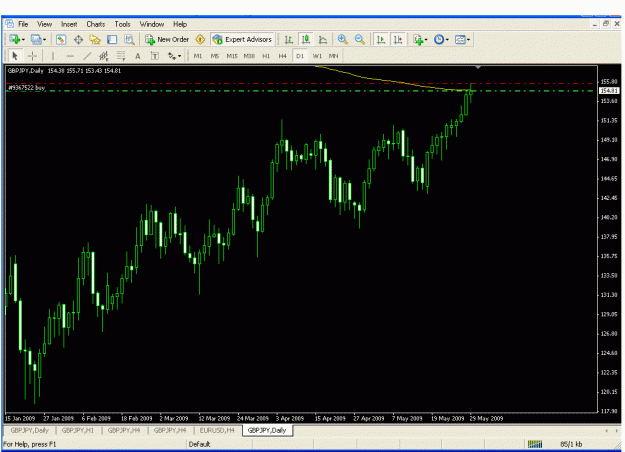Toggle the Terminal window icon

click(x=112, y=39)
